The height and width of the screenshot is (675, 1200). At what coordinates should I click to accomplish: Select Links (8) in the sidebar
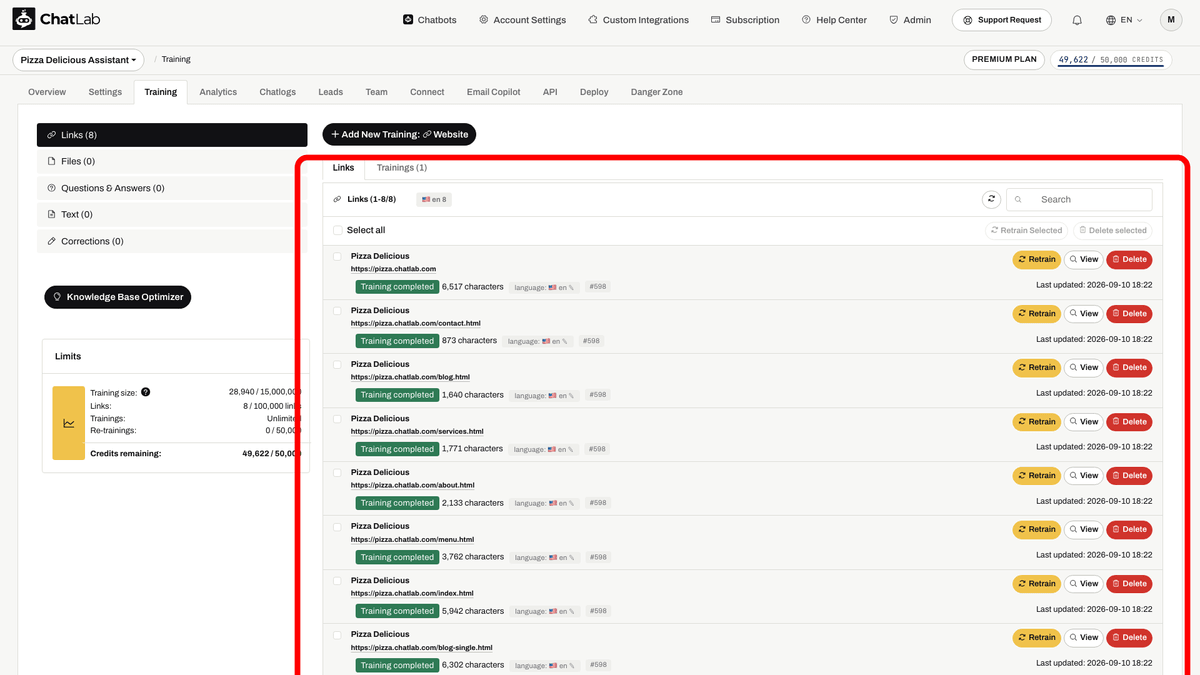click(x=172, y=135)
